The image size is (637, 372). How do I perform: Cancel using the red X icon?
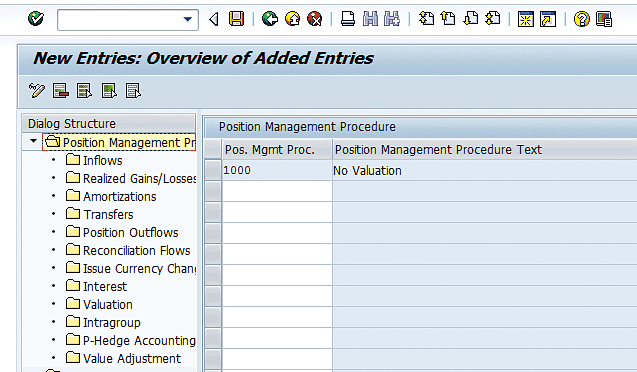point(314,19)
